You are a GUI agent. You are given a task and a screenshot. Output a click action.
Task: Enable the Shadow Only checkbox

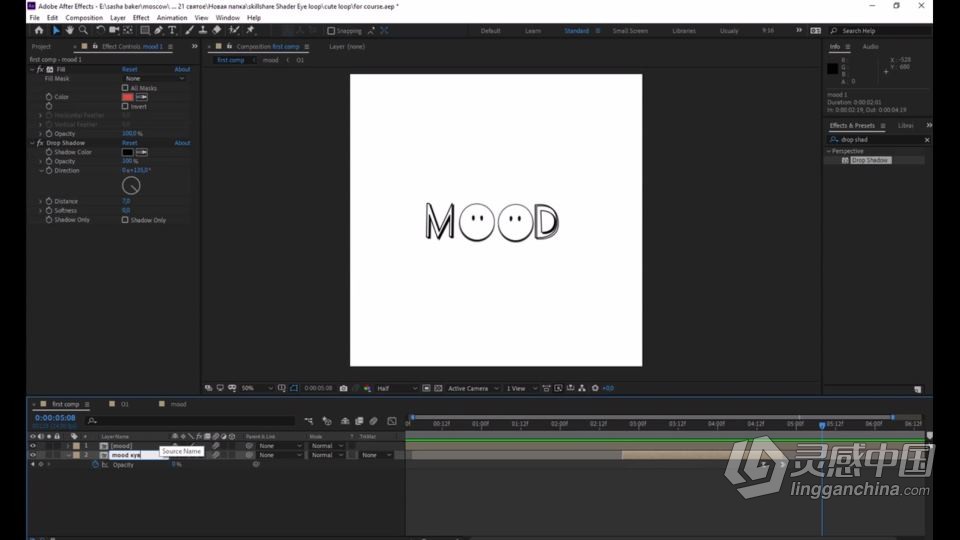[125, 220]
